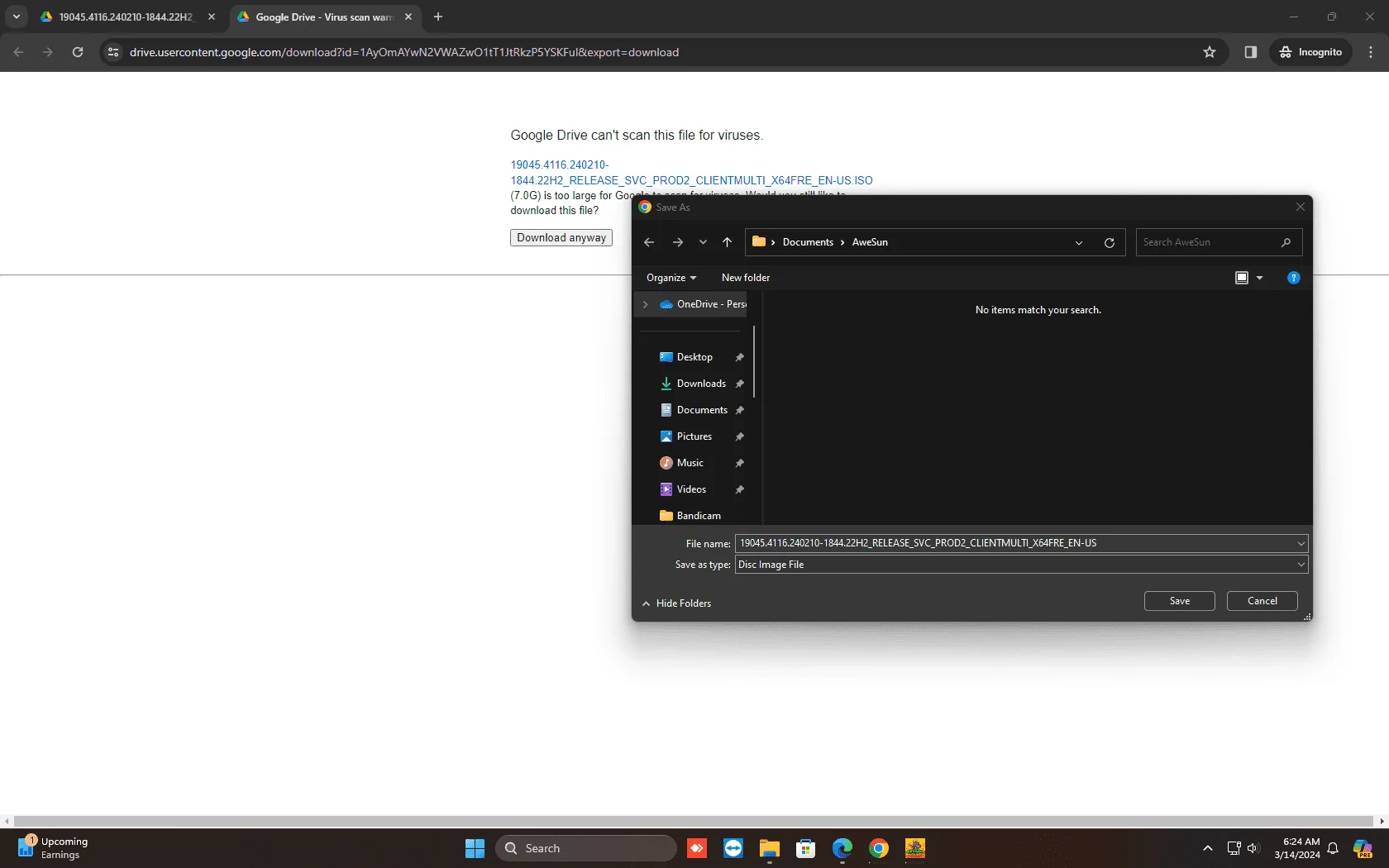Select Google Drive - Virus scan warning tab
The height and width of the screenshot is (868, 1389).
(x=324, y=17)
